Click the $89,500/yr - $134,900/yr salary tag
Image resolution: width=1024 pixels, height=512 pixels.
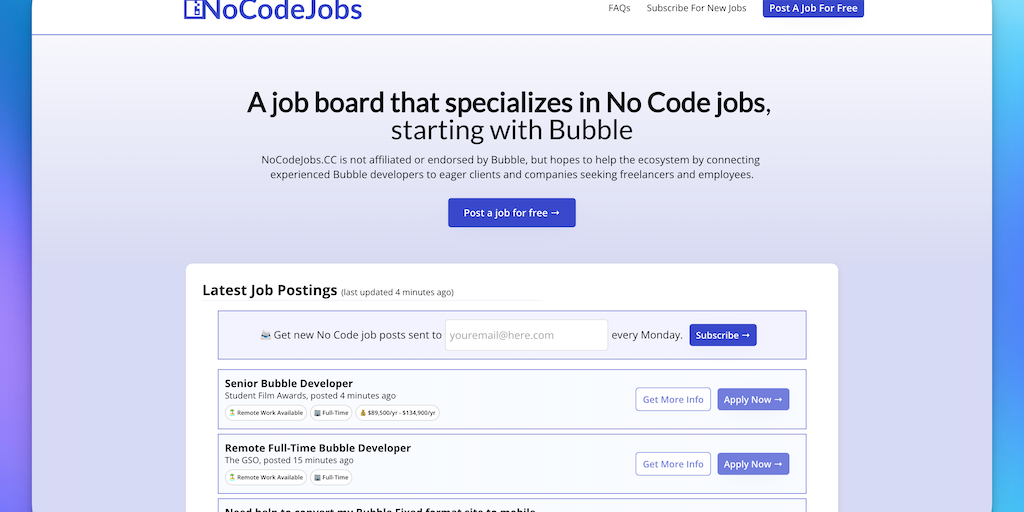click(x=397, y=412)
